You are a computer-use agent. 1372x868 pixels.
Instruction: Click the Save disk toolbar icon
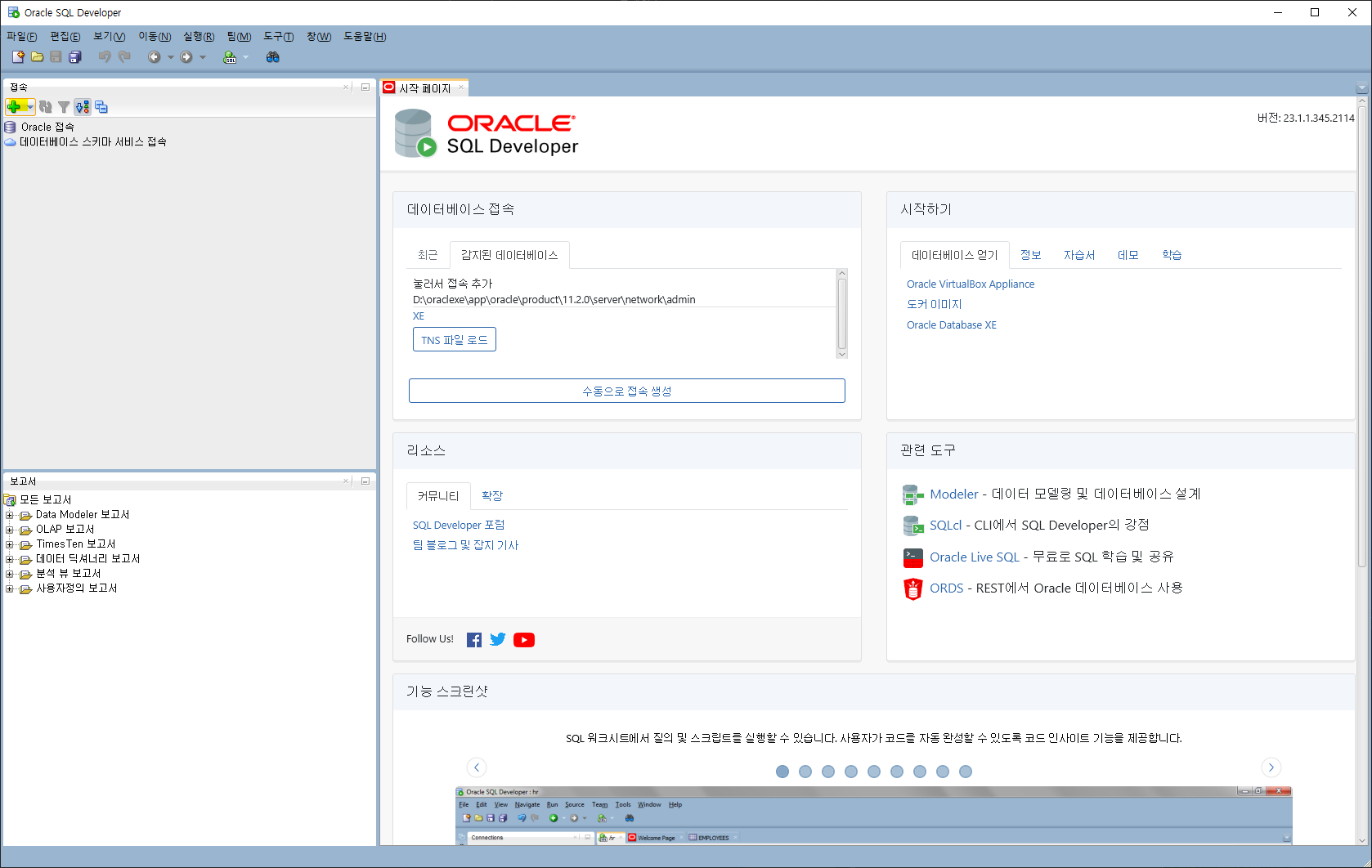[x=56, y=57]
